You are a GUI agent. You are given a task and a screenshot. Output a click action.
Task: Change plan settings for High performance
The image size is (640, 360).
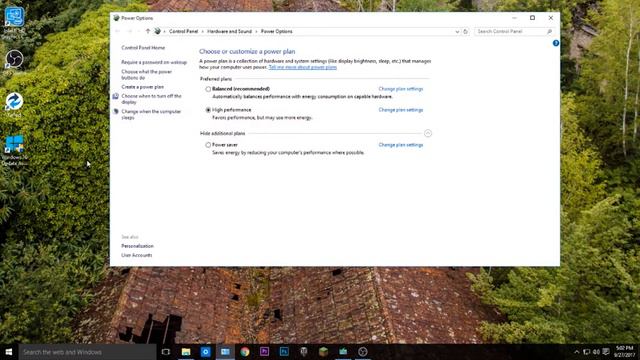(400, 110)
